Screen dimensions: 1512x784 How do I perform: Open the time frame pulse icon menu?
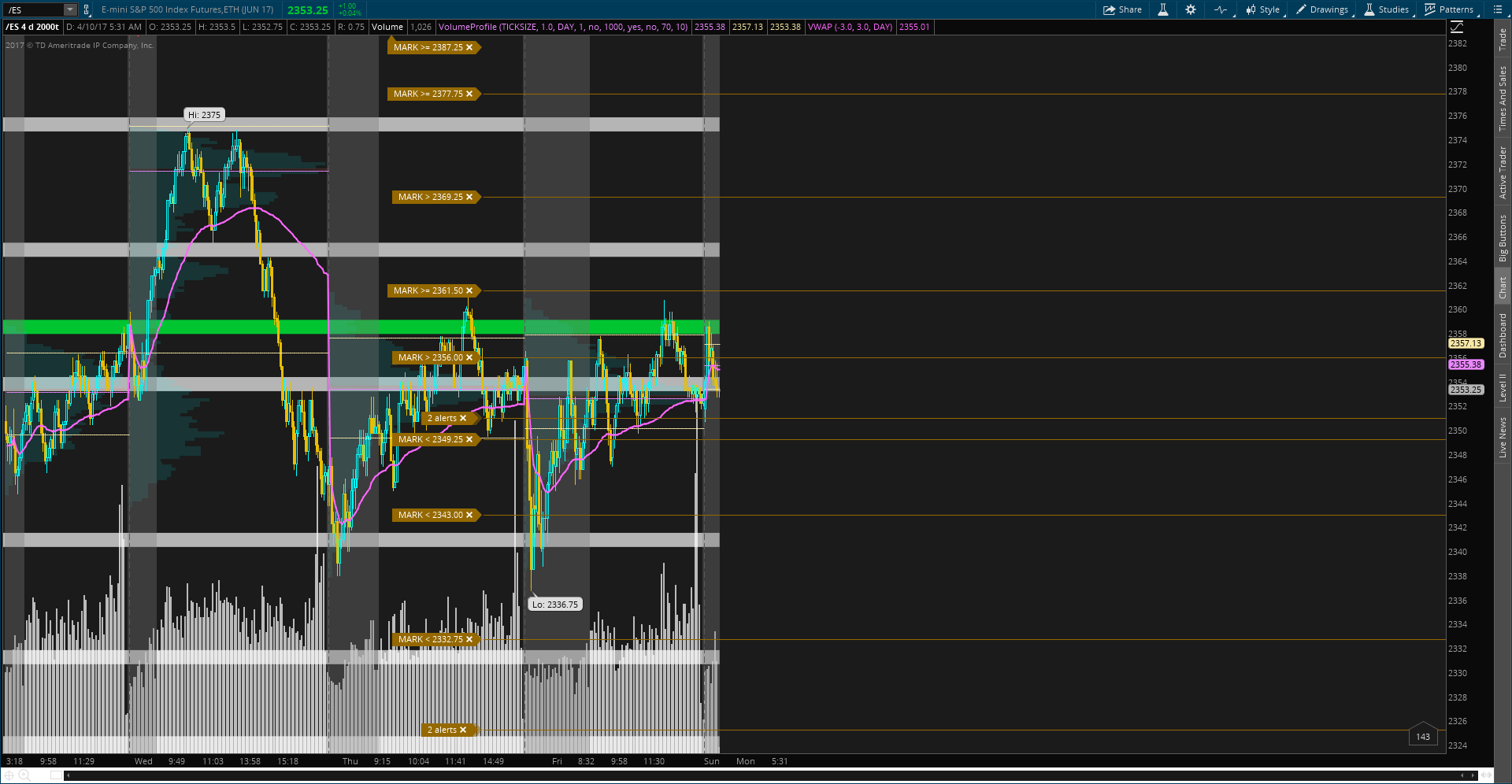(x=1221, y=9)
